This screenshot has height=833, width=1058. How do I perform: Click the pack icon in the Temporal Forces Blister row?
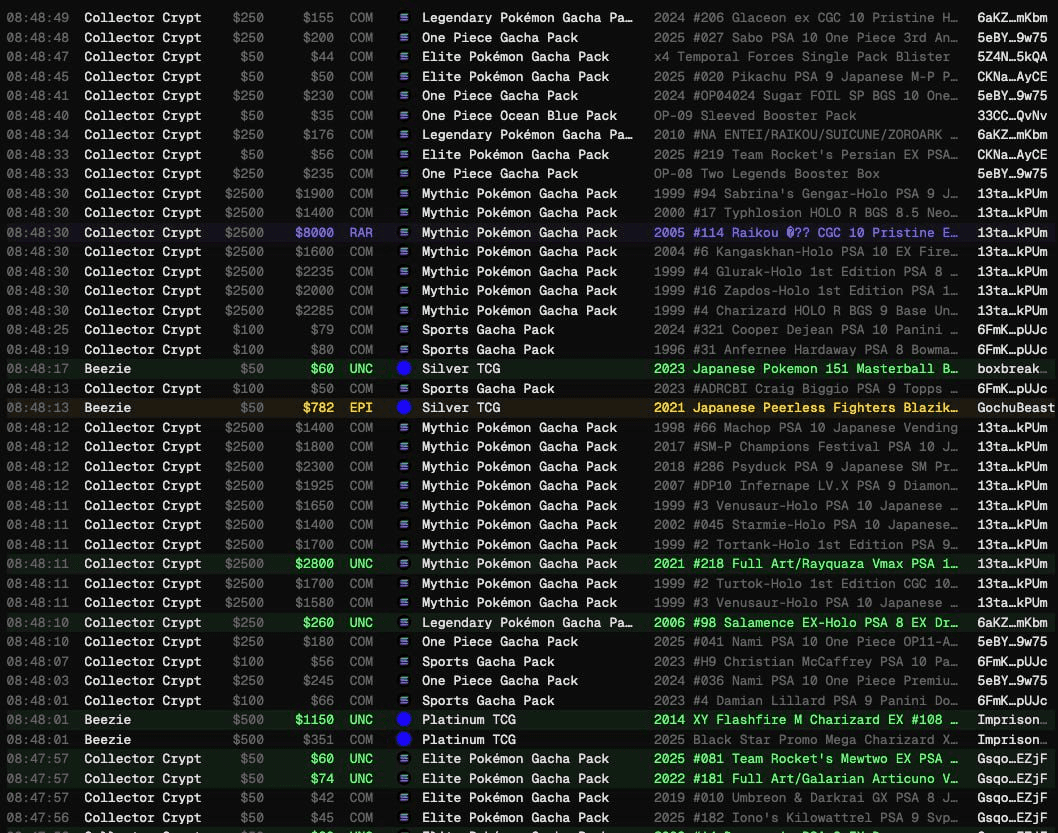coord(403,57)
